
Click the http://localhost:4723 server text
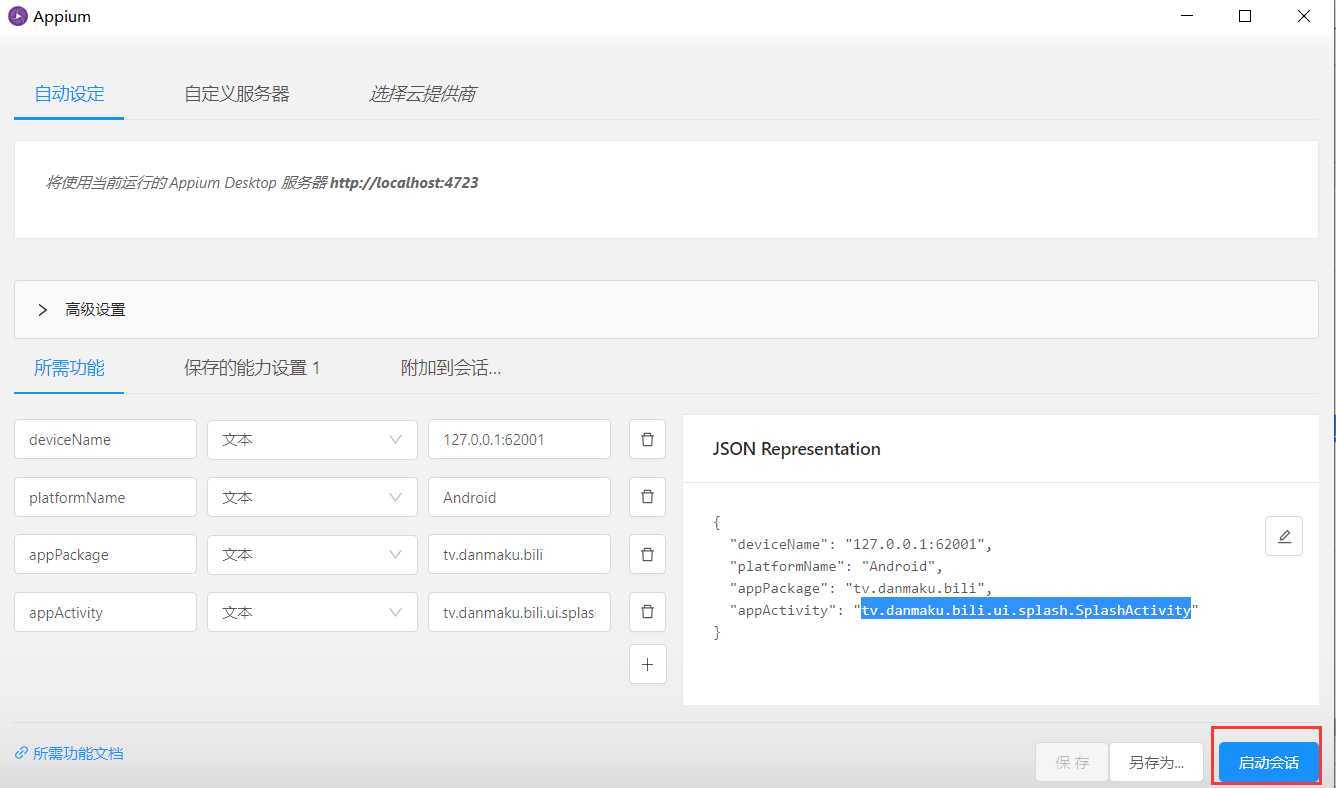click(404, 183)
